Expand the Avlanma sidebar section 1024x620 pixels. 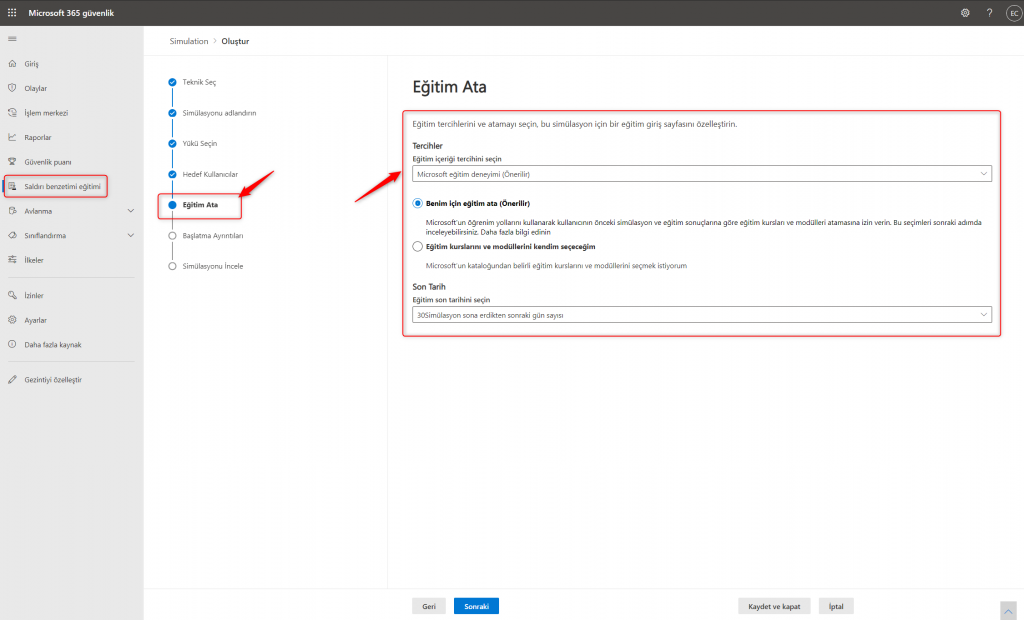131,211
